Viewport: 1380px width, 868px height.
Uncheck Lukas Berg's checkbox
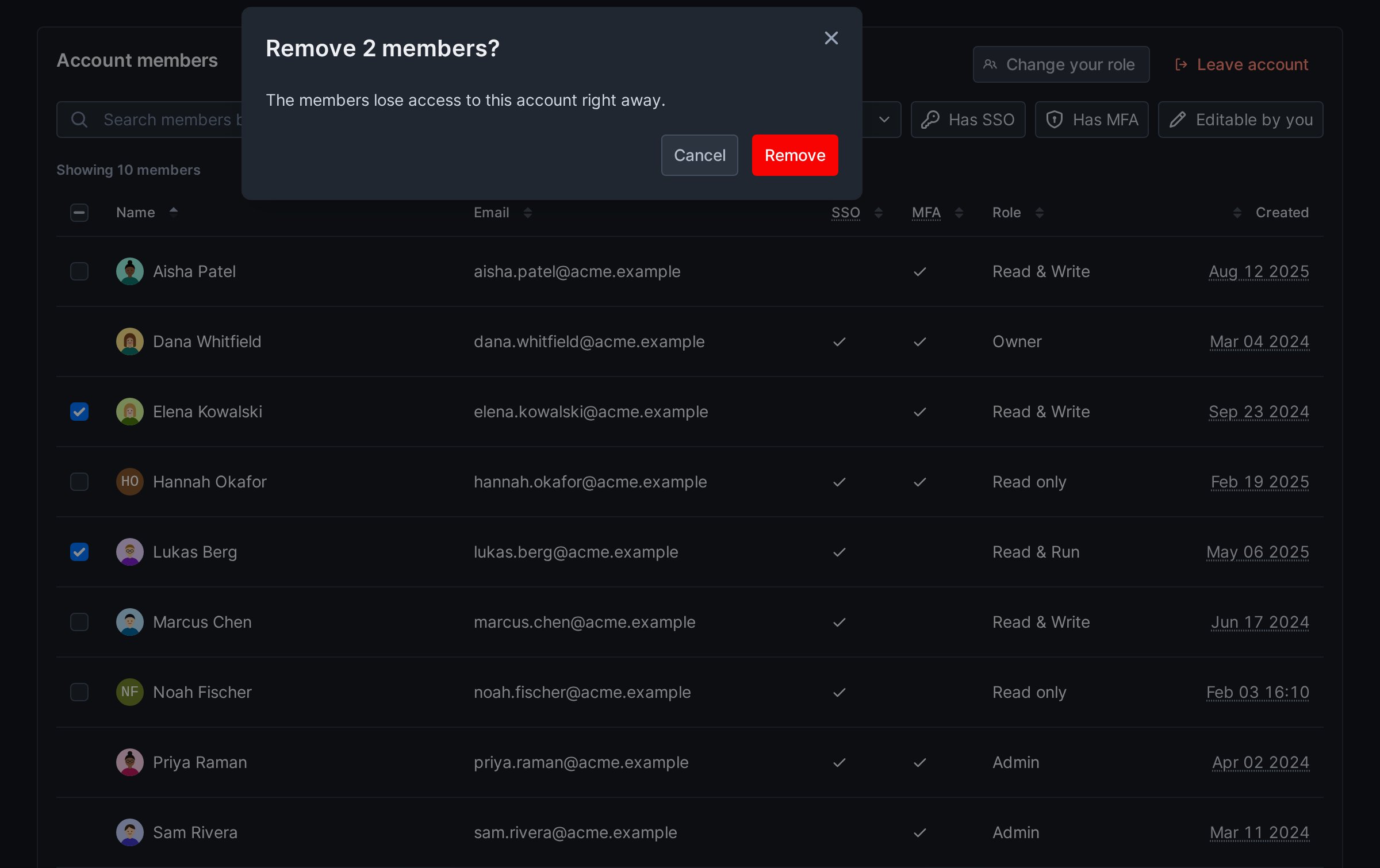(x=79, y=552)
